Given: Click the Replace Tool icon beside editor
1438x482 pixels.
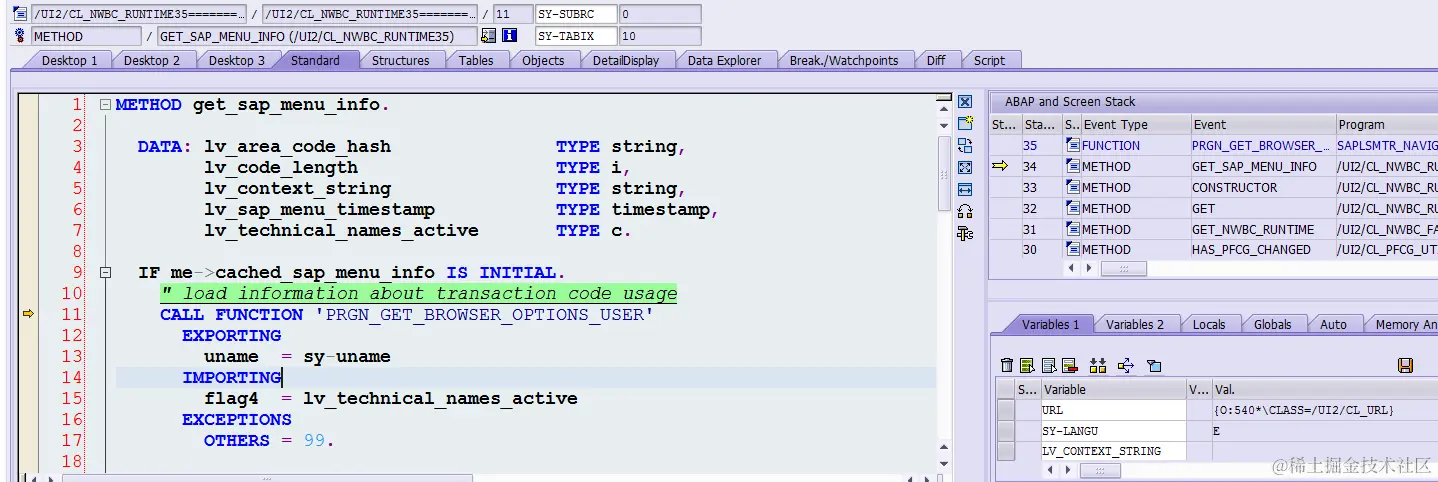Looking at the screenshot, I should [x=965, y=146].
